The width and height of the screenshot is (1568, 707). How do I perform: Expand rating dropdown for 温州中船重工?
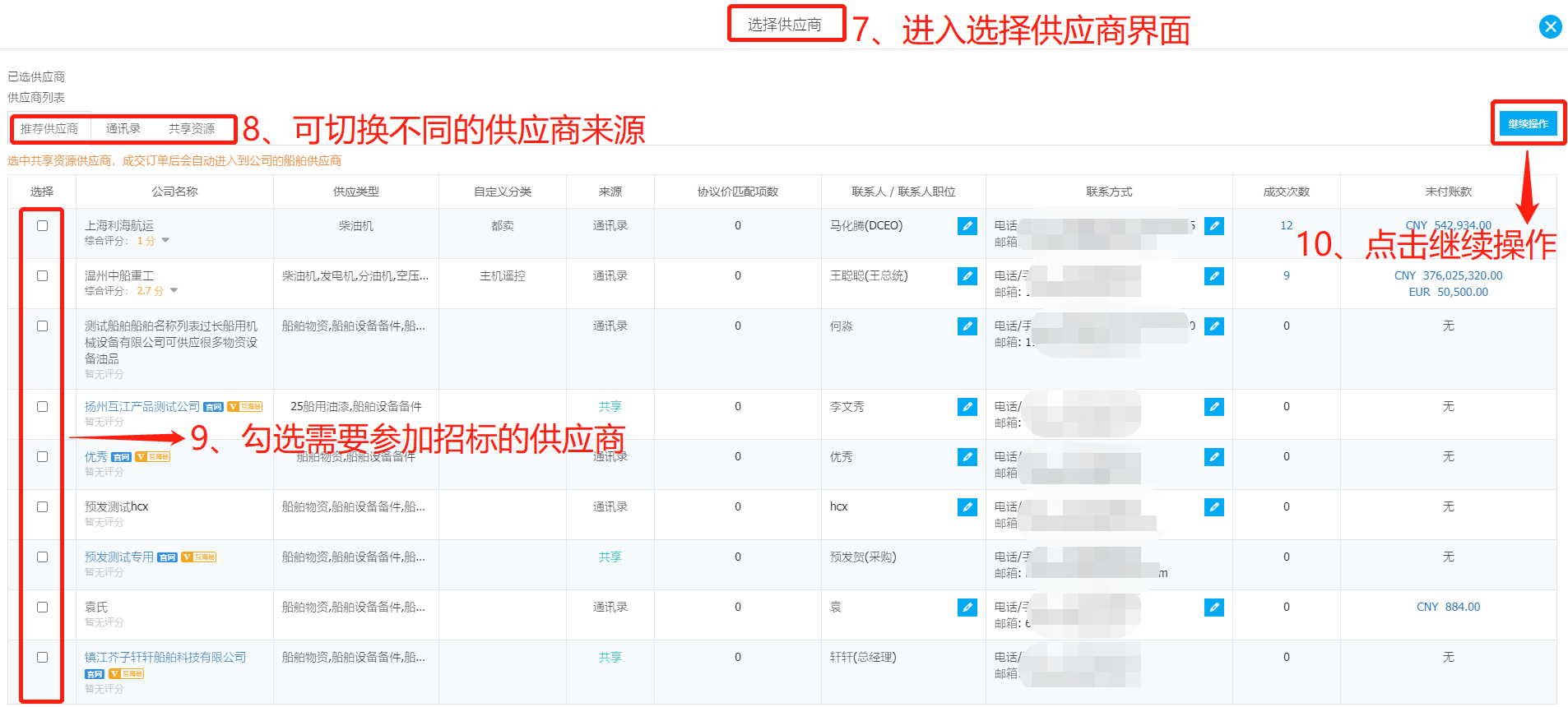click(x=174, y=291)
